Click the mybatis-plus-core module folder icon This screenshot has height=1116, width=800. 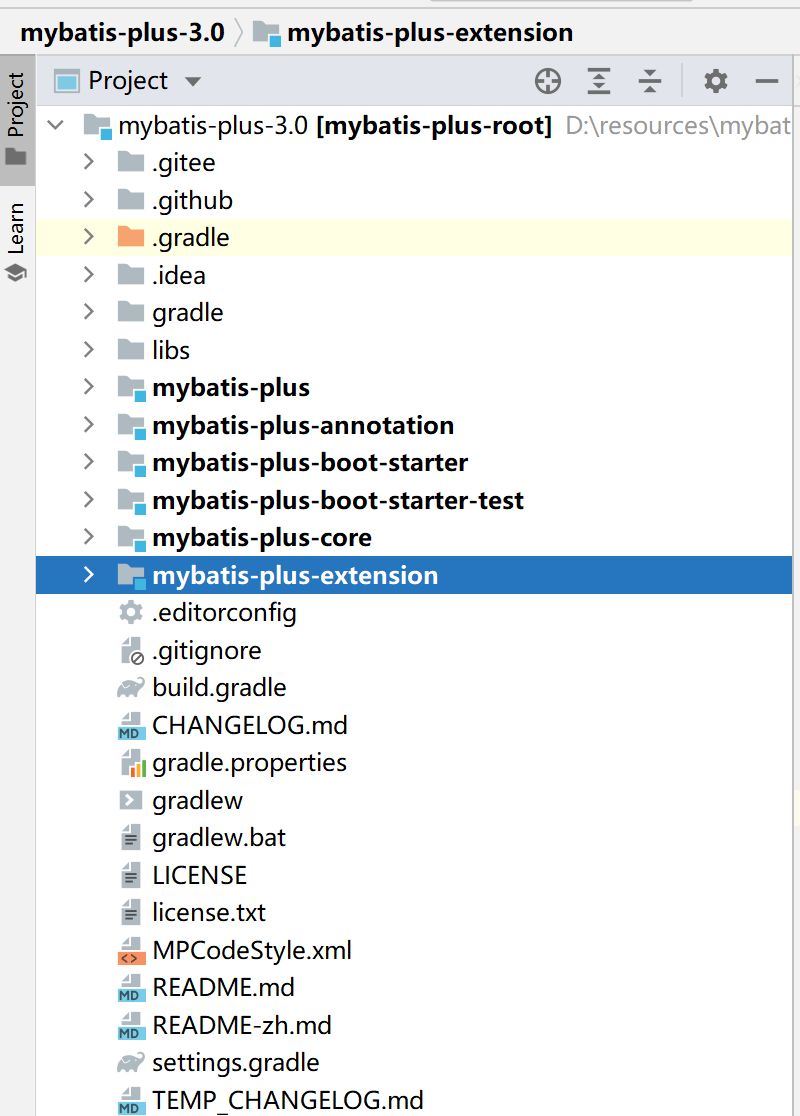(132, 537)
